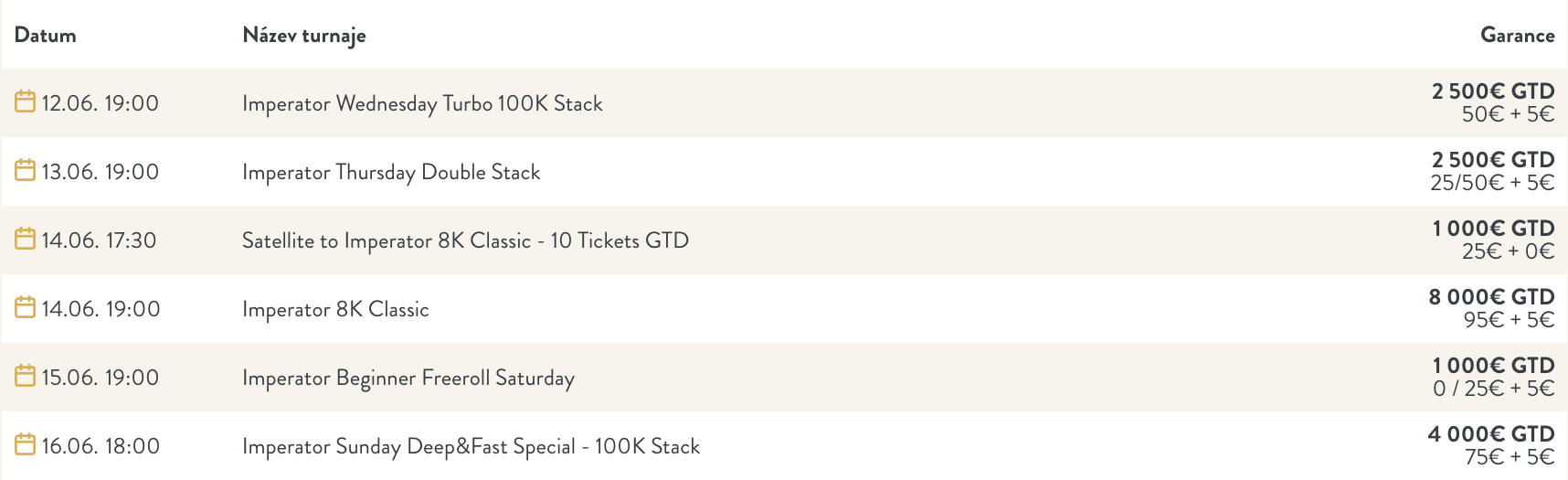Click the Název turnaje column header

point(304,36)
